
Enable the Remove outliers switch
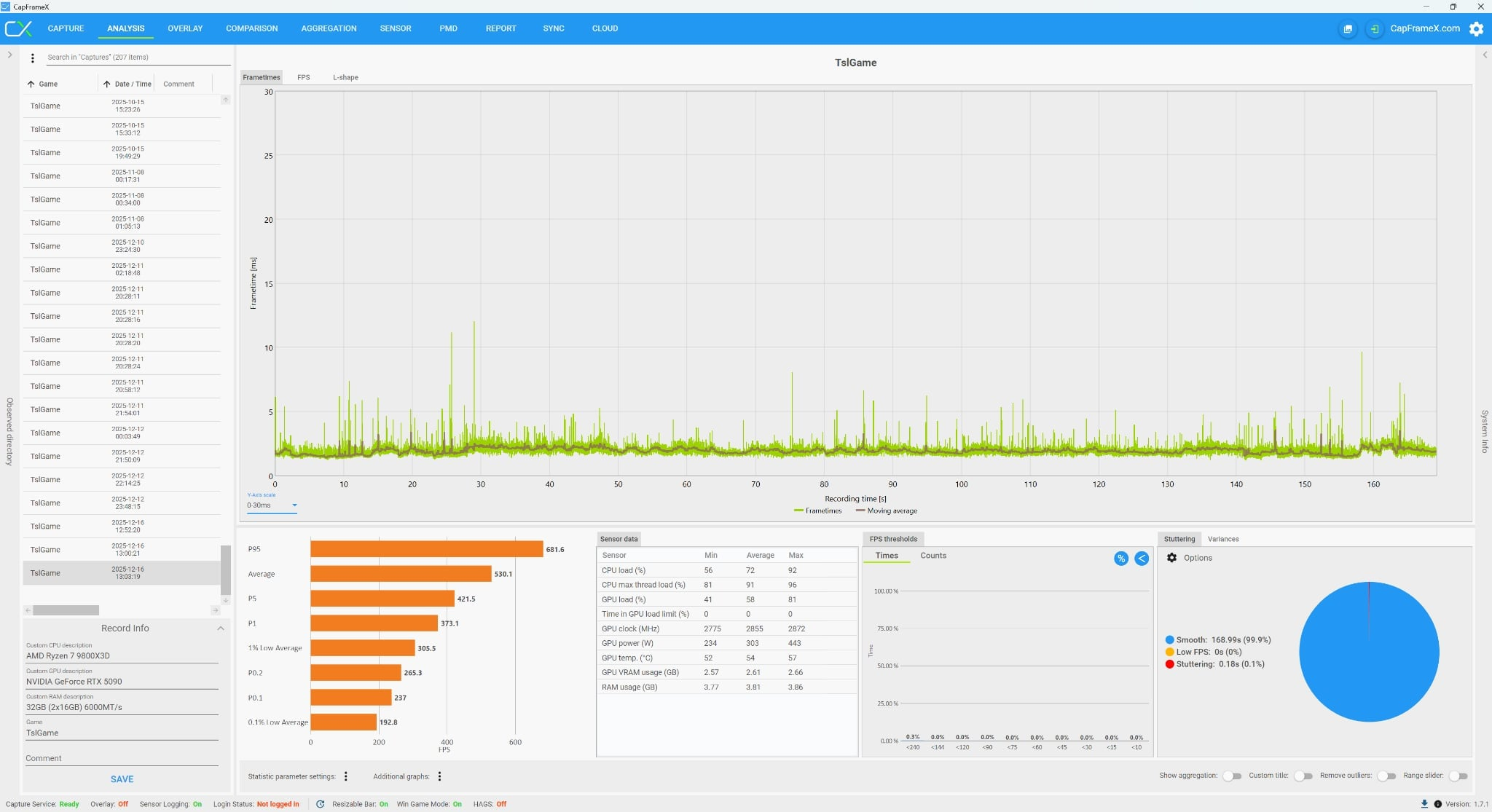tap(1386, 776)
